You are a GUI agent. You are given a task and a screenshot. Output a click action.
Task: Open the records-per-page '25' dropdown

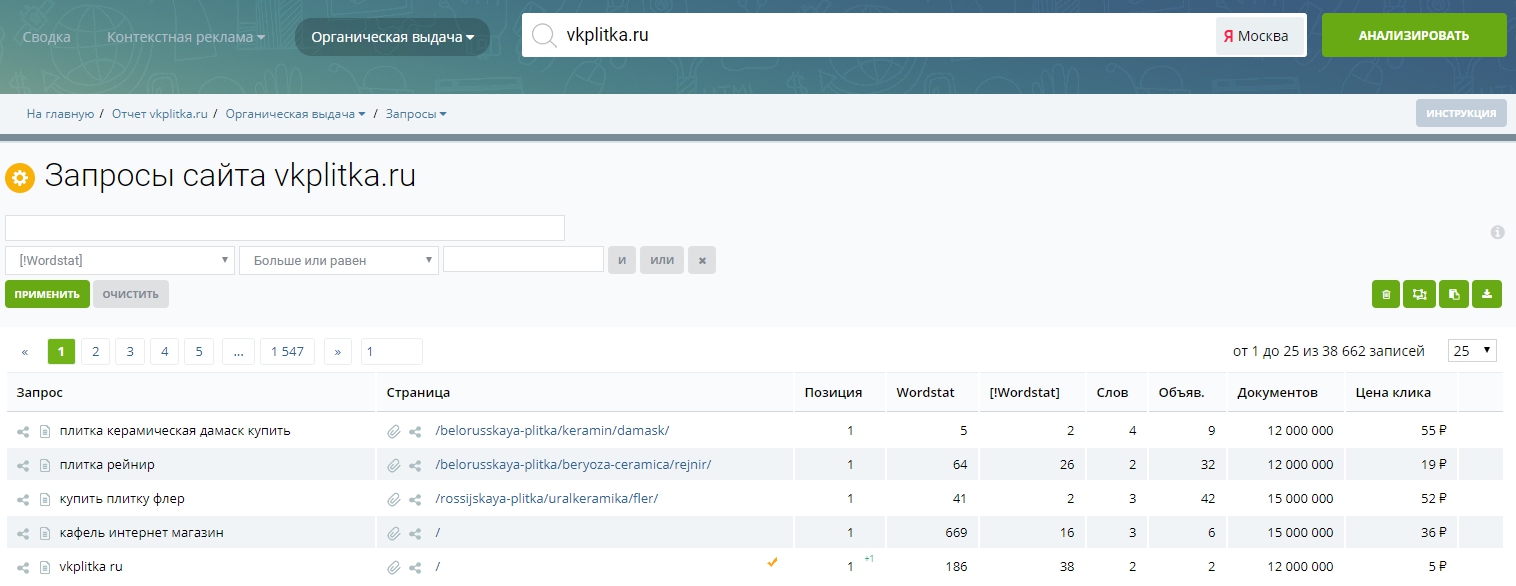click(x=1472, y=351)
